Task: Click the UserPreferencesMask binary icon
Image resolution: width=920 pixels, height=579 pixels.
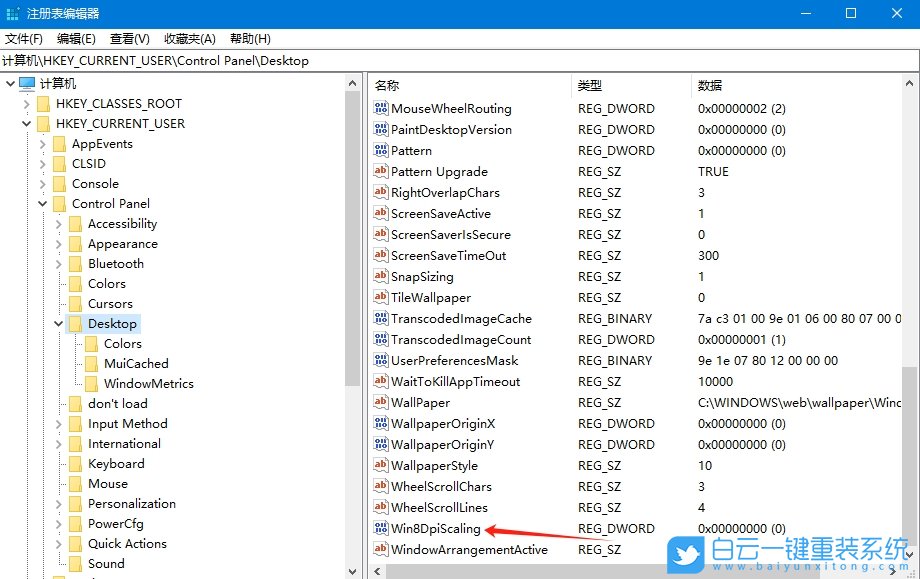Action: pos(381,360)
